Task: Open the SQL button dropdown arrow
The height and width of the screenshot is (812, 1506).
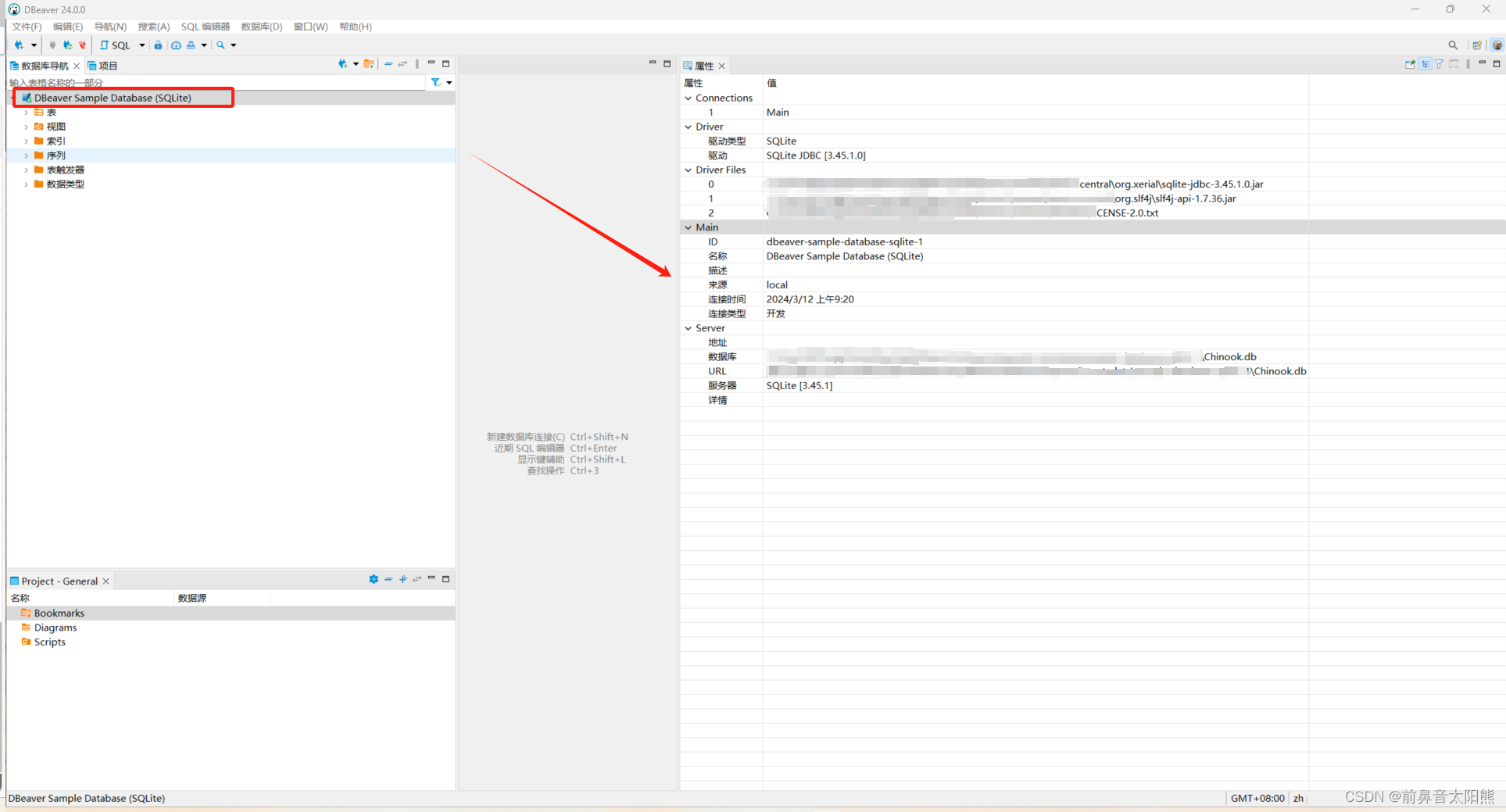Action: click(142, 45)
